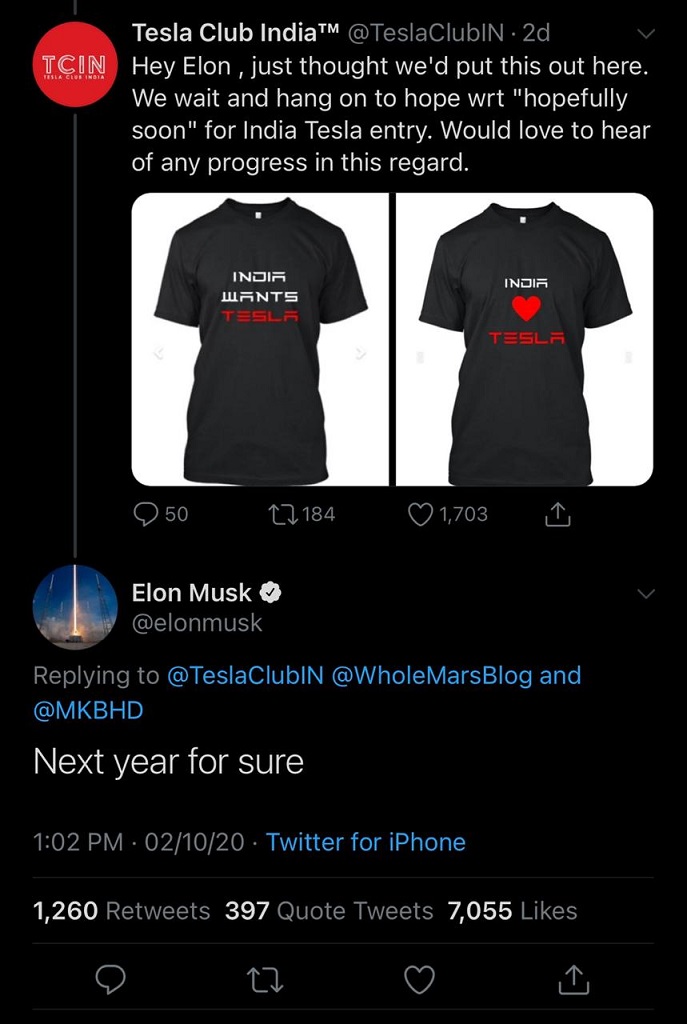Viewport: 687px width, 1024px height.
Task: Like the Tesla Club India tweet
Action: tap(421, 514)
